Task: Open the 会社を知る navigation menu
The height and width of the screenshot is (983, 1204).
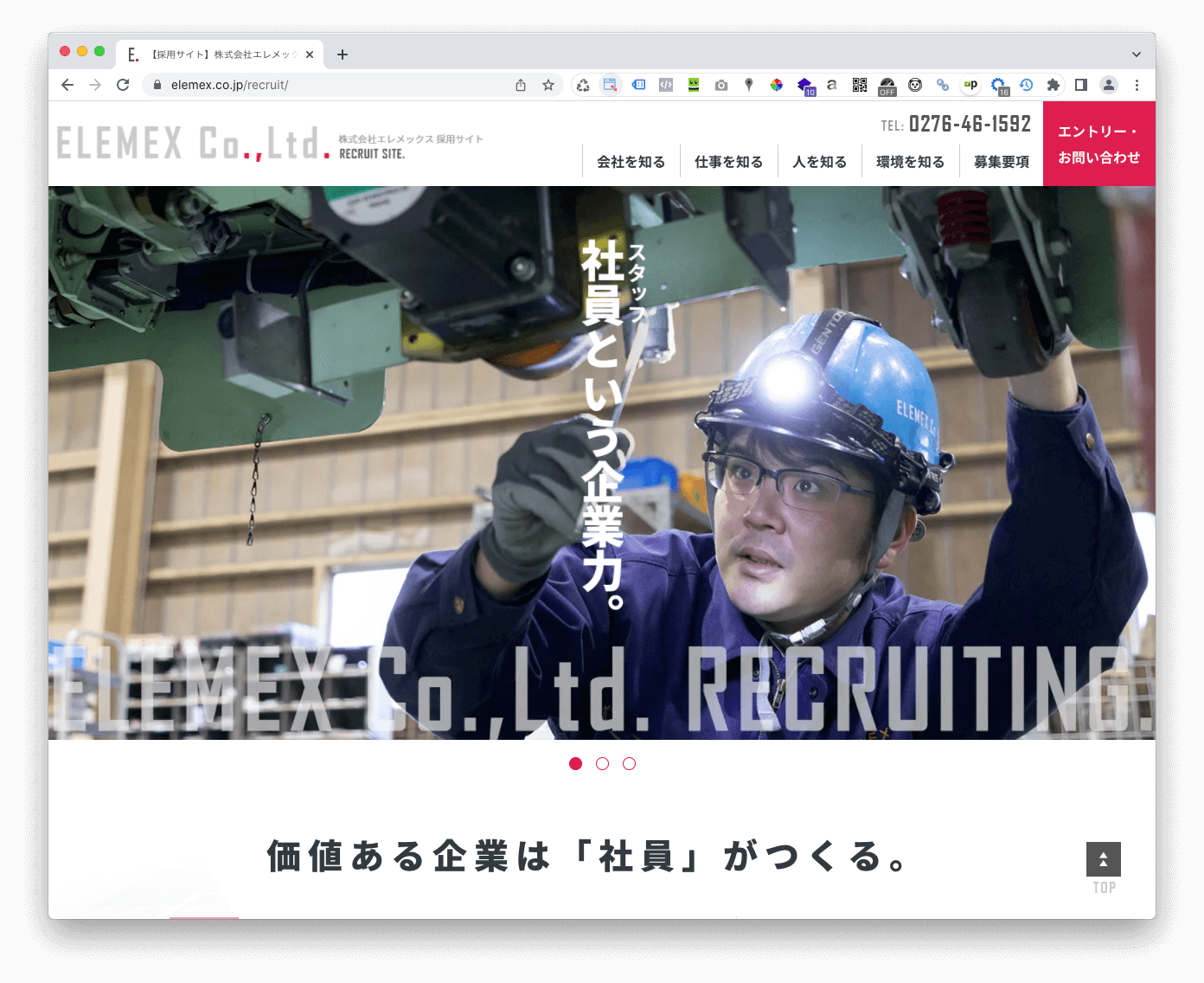Action: tap(631, 162)
